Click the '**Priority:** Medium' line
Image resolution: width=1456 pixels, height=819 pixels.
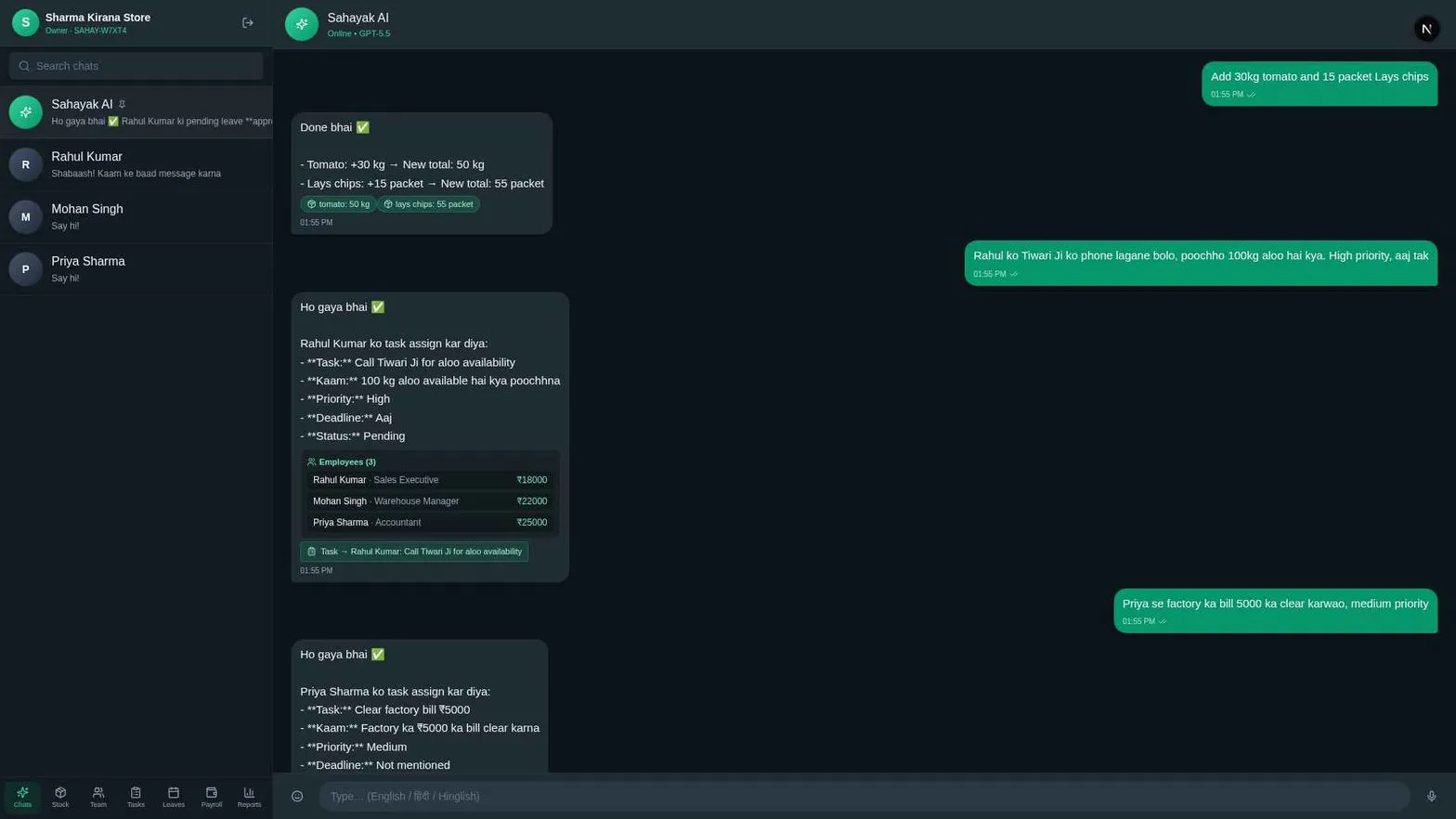(x=353, y=747)
